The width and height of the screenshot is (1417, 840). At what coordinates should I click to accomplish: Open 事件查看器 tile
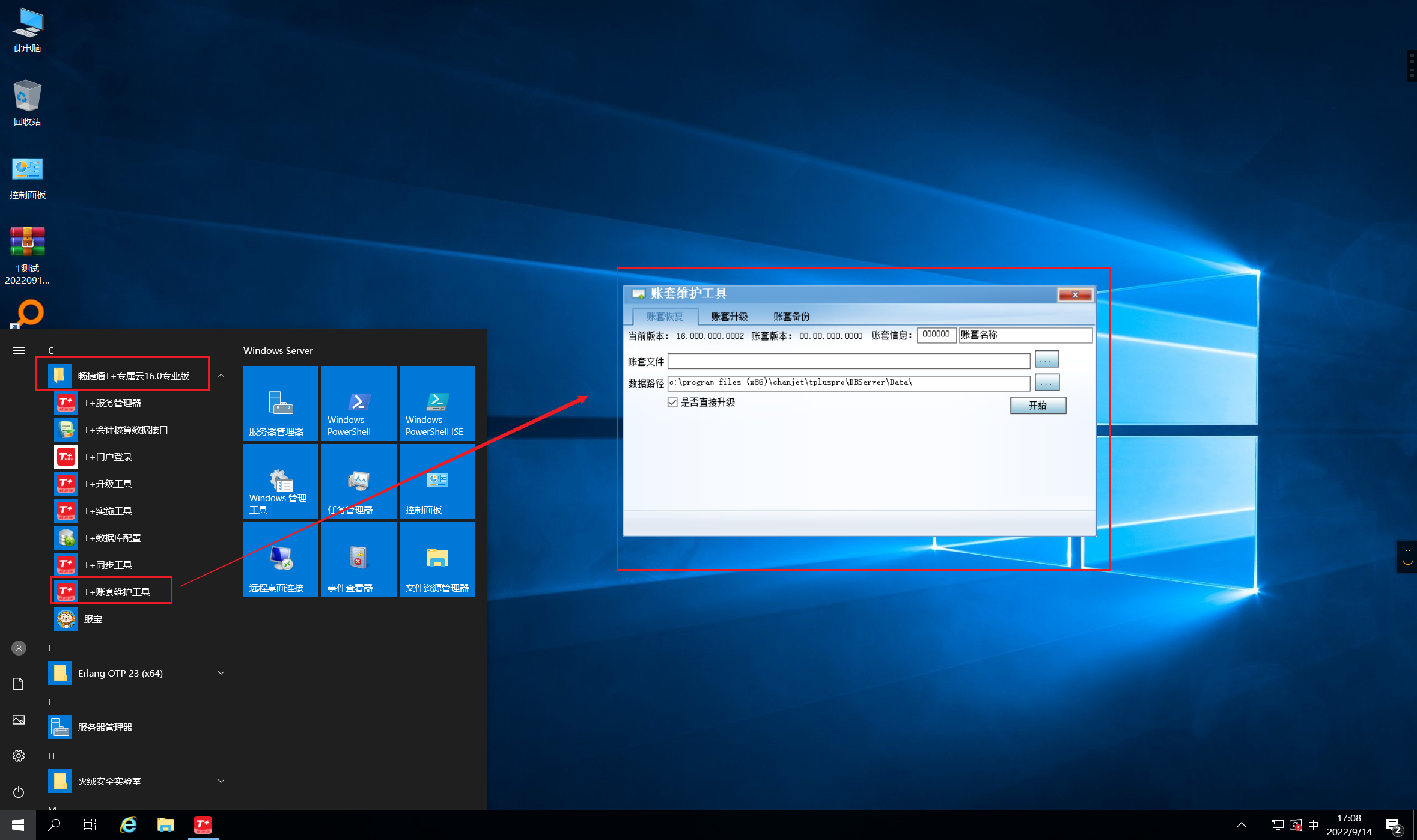pos(359,559)
